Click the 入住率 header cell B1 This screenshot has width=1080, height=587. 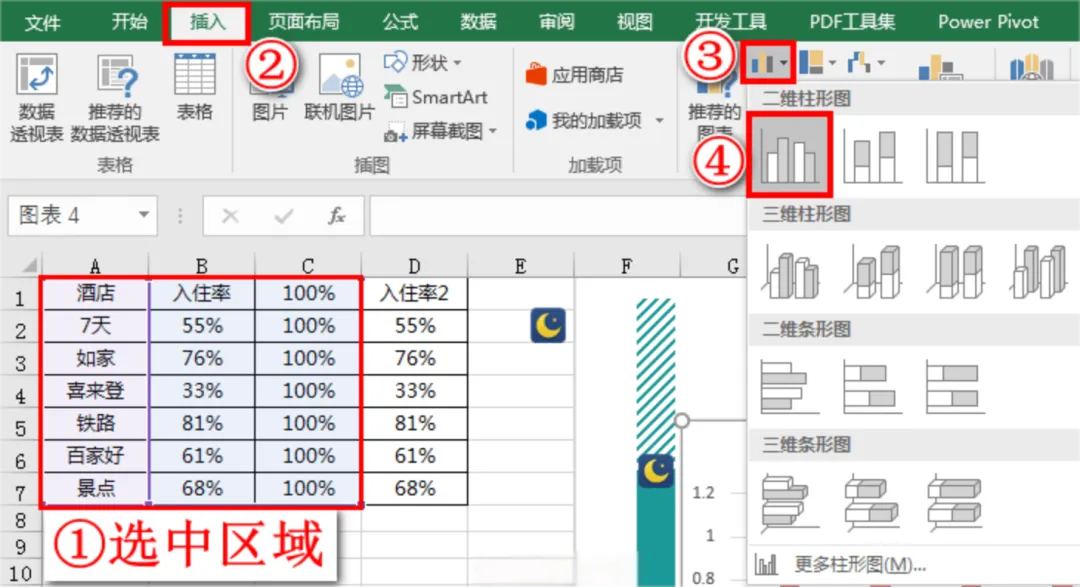[202, 294]
